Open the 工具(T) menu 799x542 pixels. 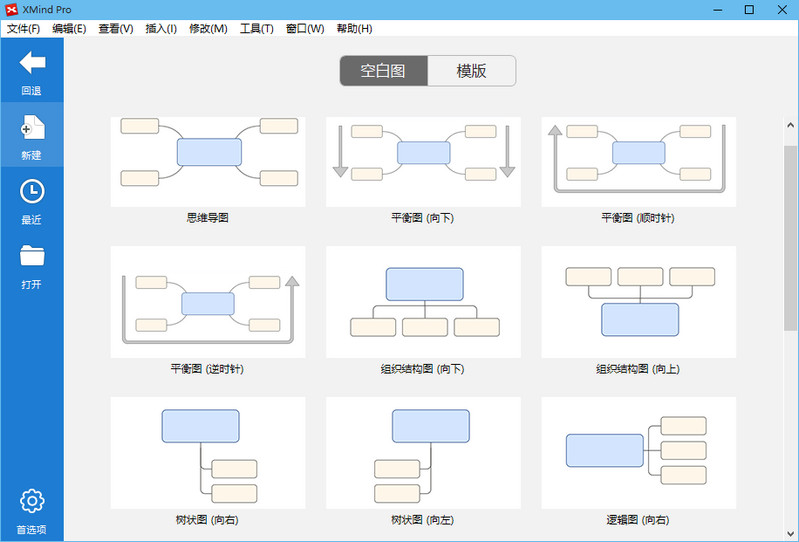[x=256, y=29]
